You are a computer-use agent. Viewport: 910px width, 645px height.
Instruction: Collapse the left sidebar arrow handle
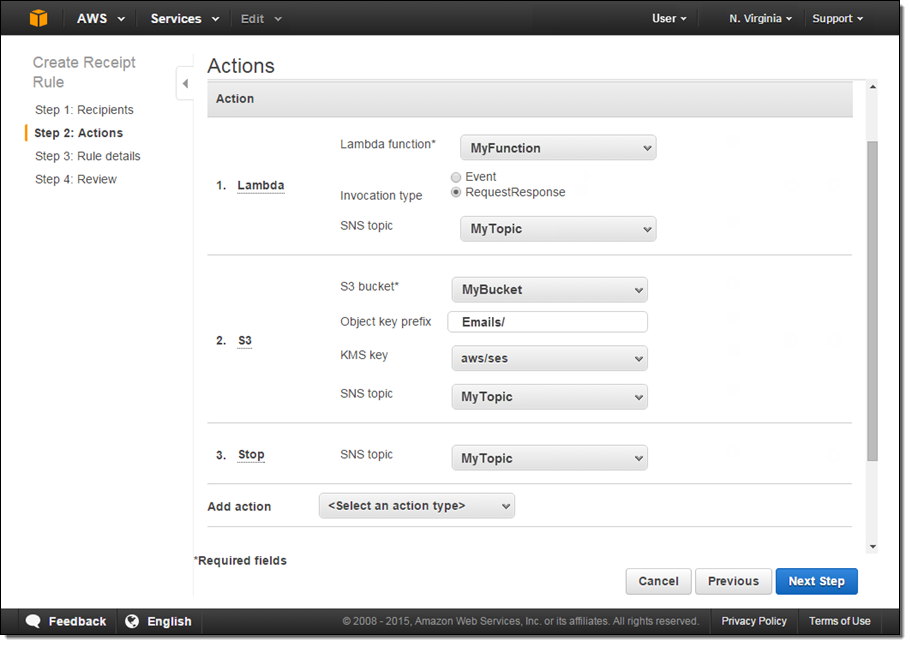[x=185, y=83]
